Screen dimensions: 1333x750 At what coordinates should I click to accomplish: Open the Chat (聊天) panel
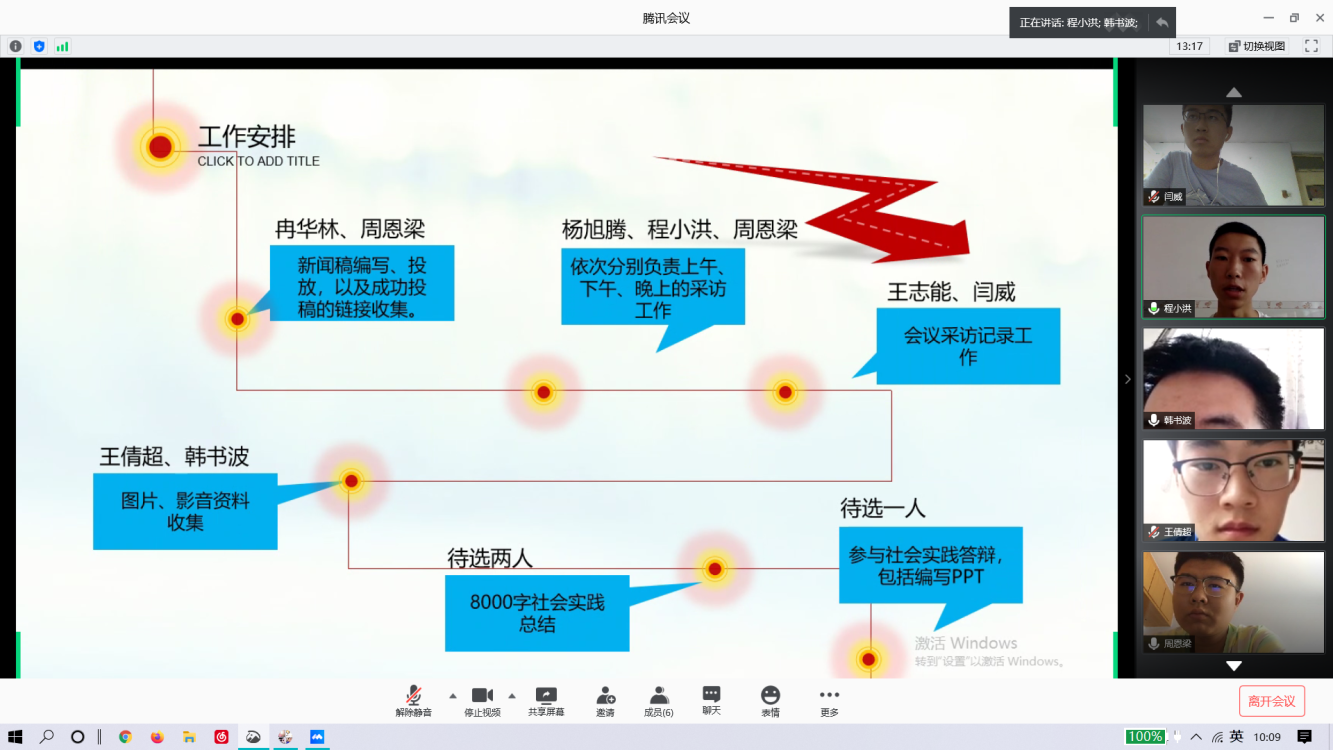711,695
